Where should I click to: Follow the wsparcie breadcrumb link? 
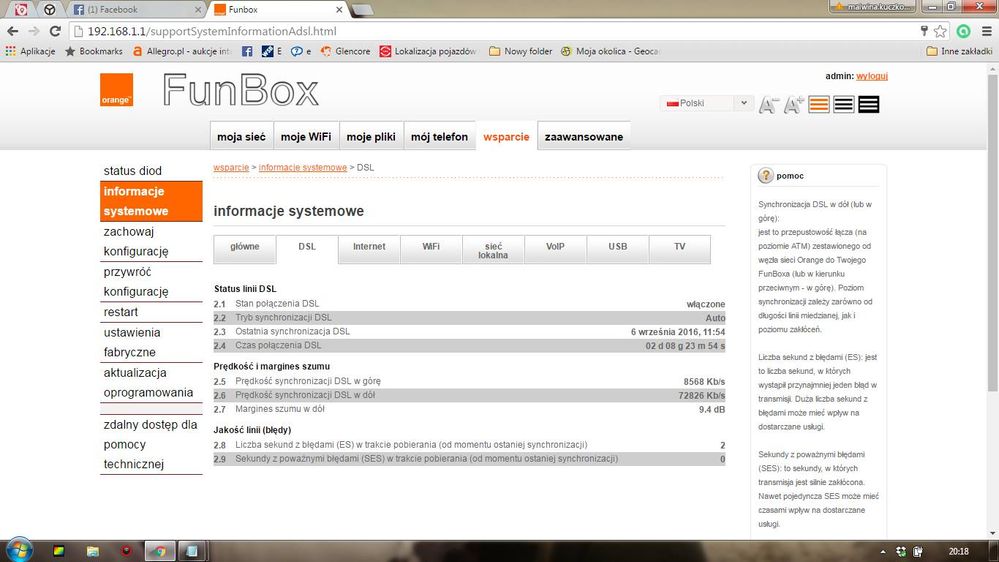[x=231, y=168]
